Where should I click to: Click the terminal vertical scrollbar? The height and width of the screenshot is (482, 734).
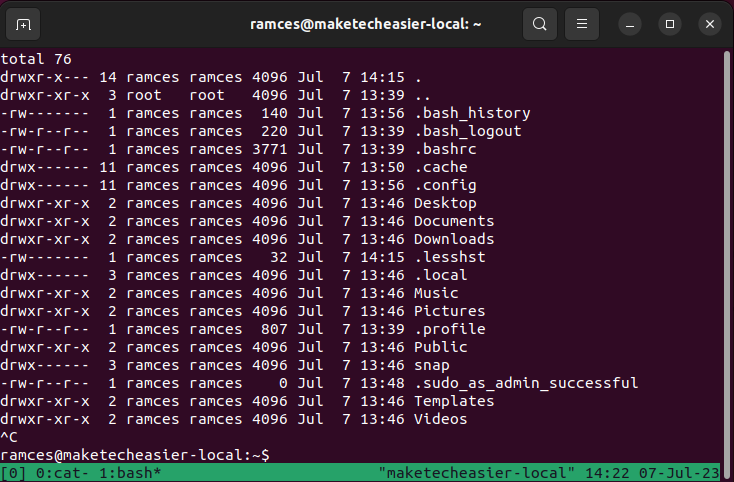[727, 264]
